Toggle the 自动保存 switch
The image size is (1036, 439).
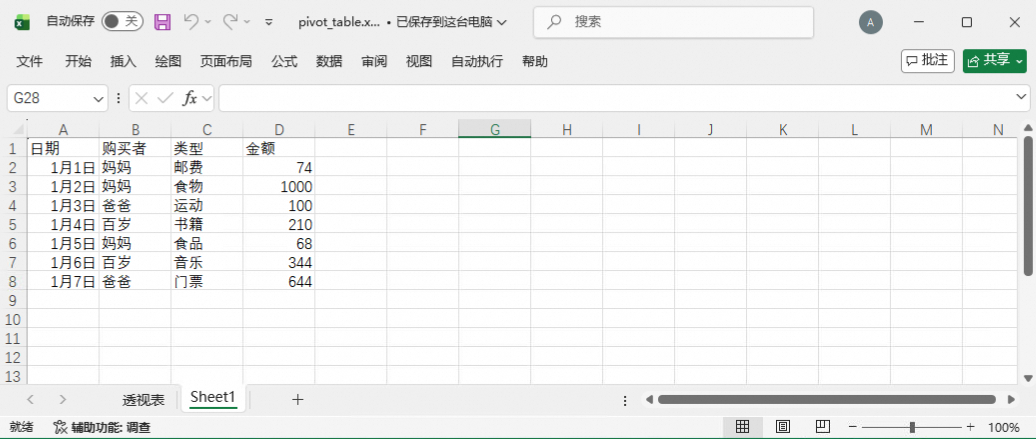click(x=122, y=22)
